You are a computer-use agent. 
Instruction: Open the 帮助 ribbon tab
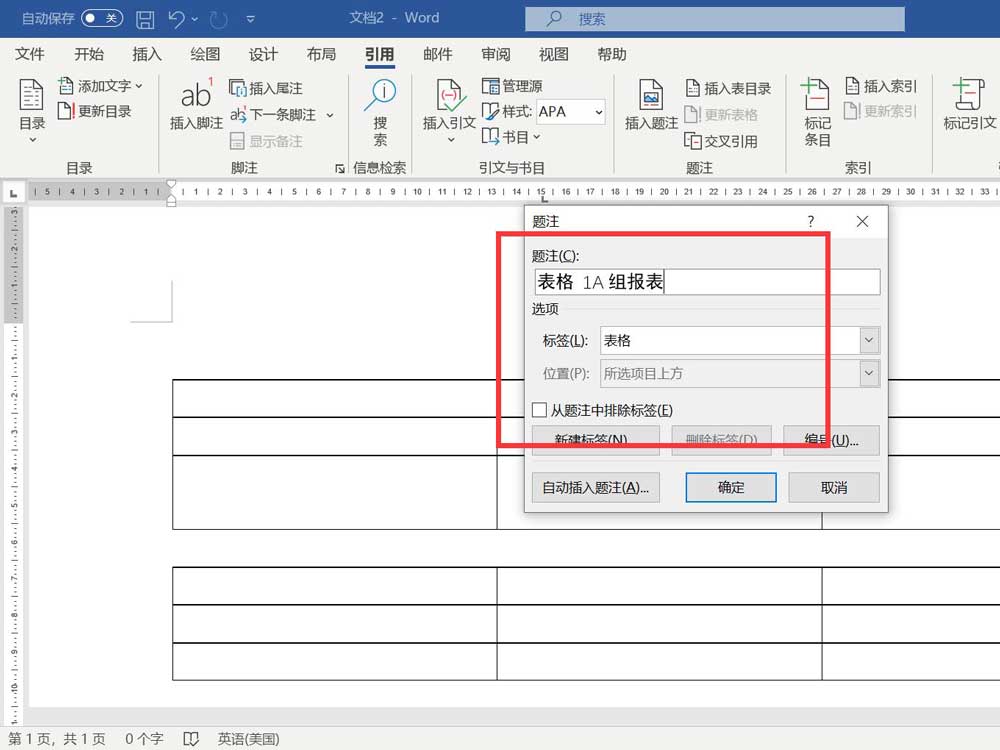612,54
